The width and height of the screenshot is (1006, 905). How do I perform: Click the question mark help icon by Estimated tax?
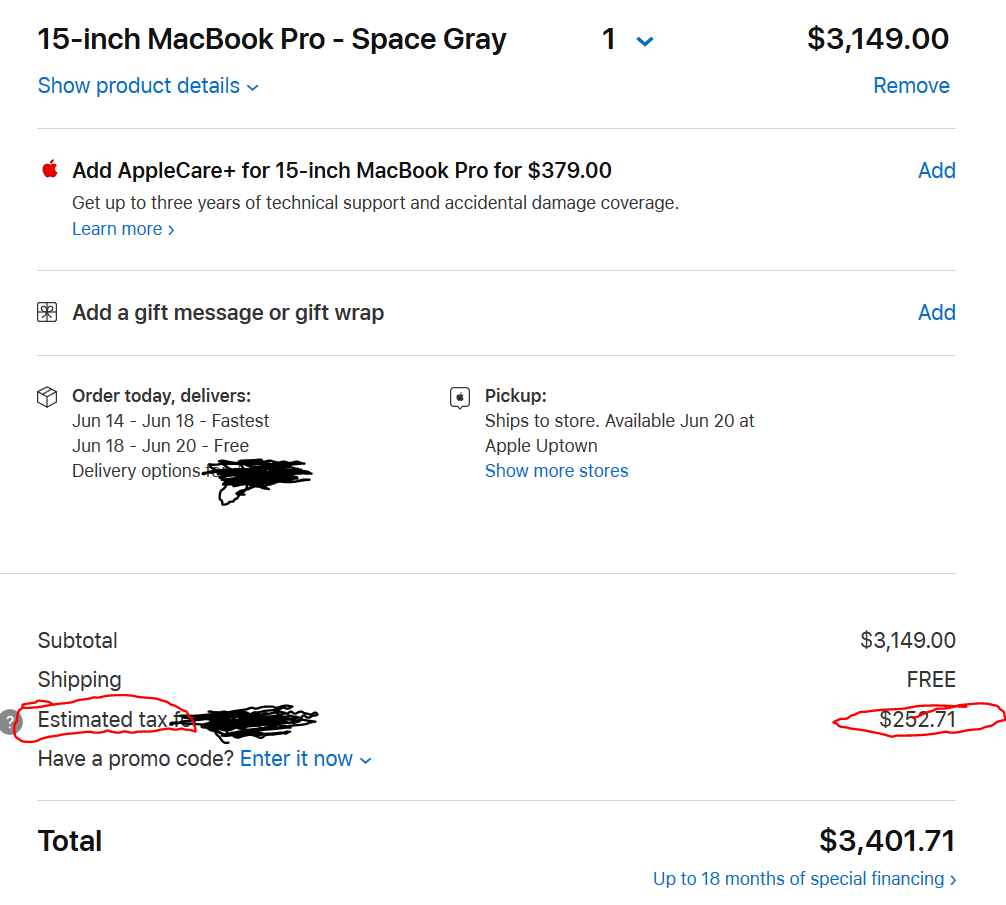[10, 720]
